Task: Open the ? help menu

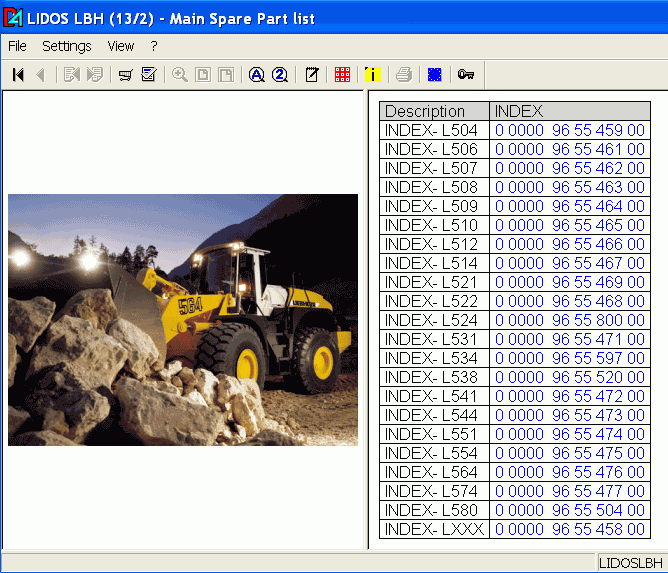Action: click(x=154, y=46)
